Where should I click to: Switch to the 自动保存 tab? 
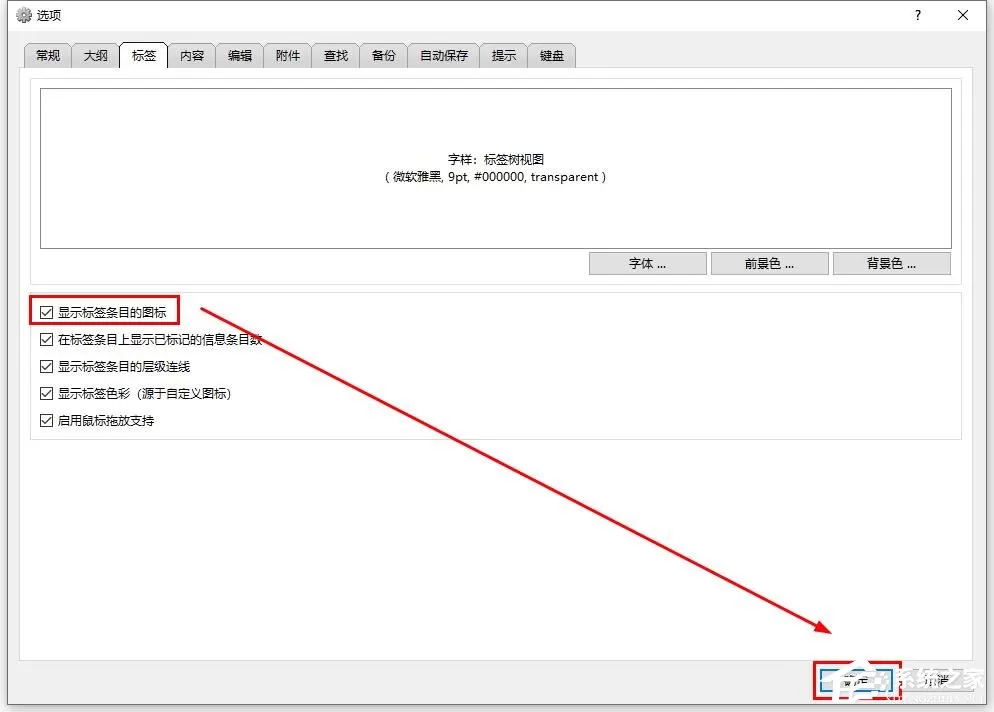tap(444, 56)
